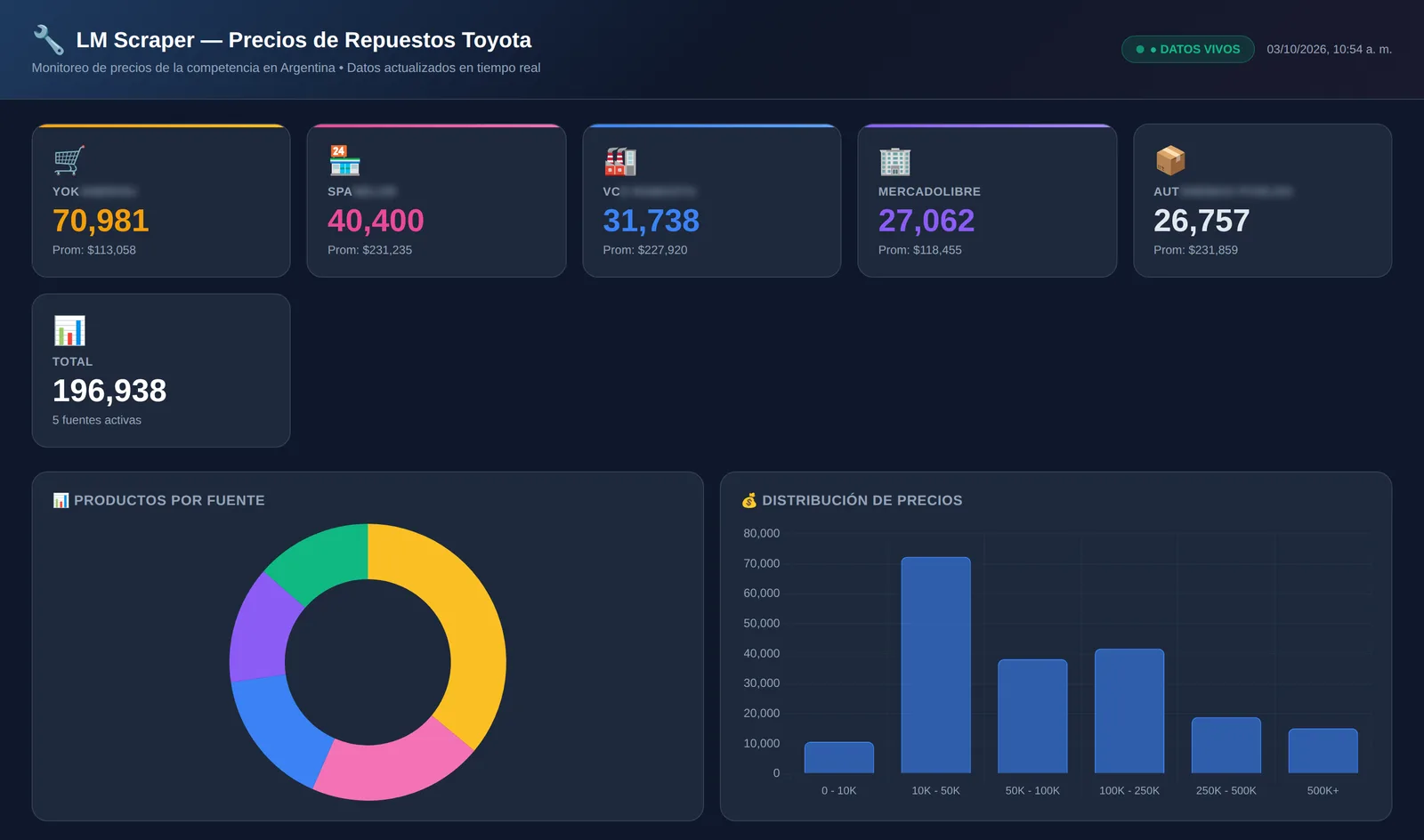Click the 500K+ price bar
The width and height of the screenshot is (1424, 840).
1323,751
